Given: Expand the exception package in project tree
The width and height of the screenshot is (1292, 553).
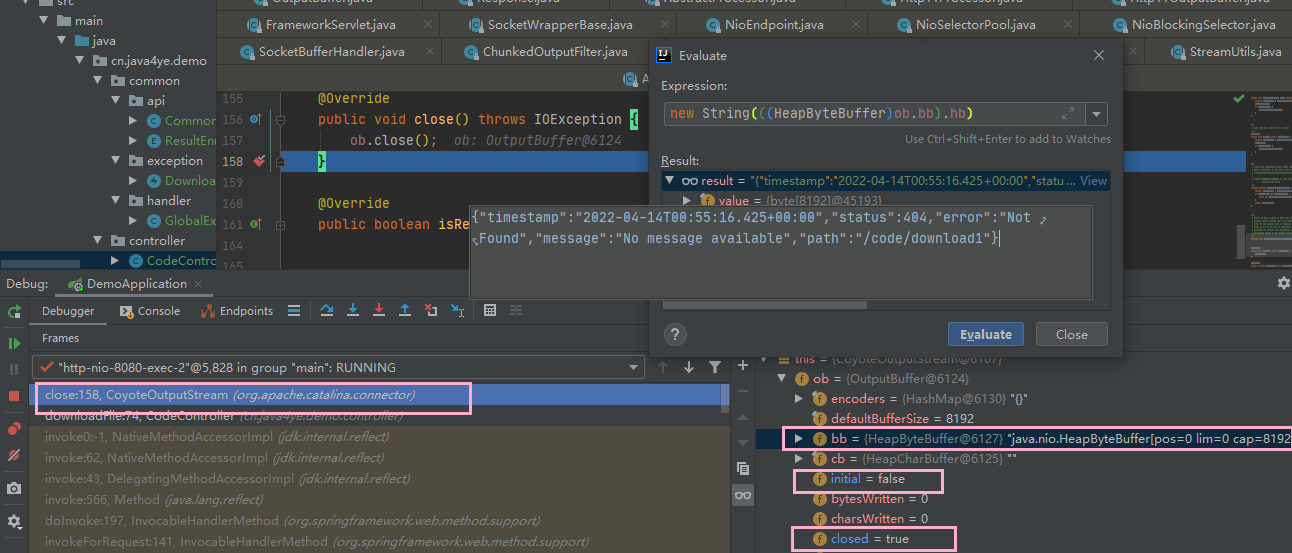Looking at the screenshot, I should point(116,160).
